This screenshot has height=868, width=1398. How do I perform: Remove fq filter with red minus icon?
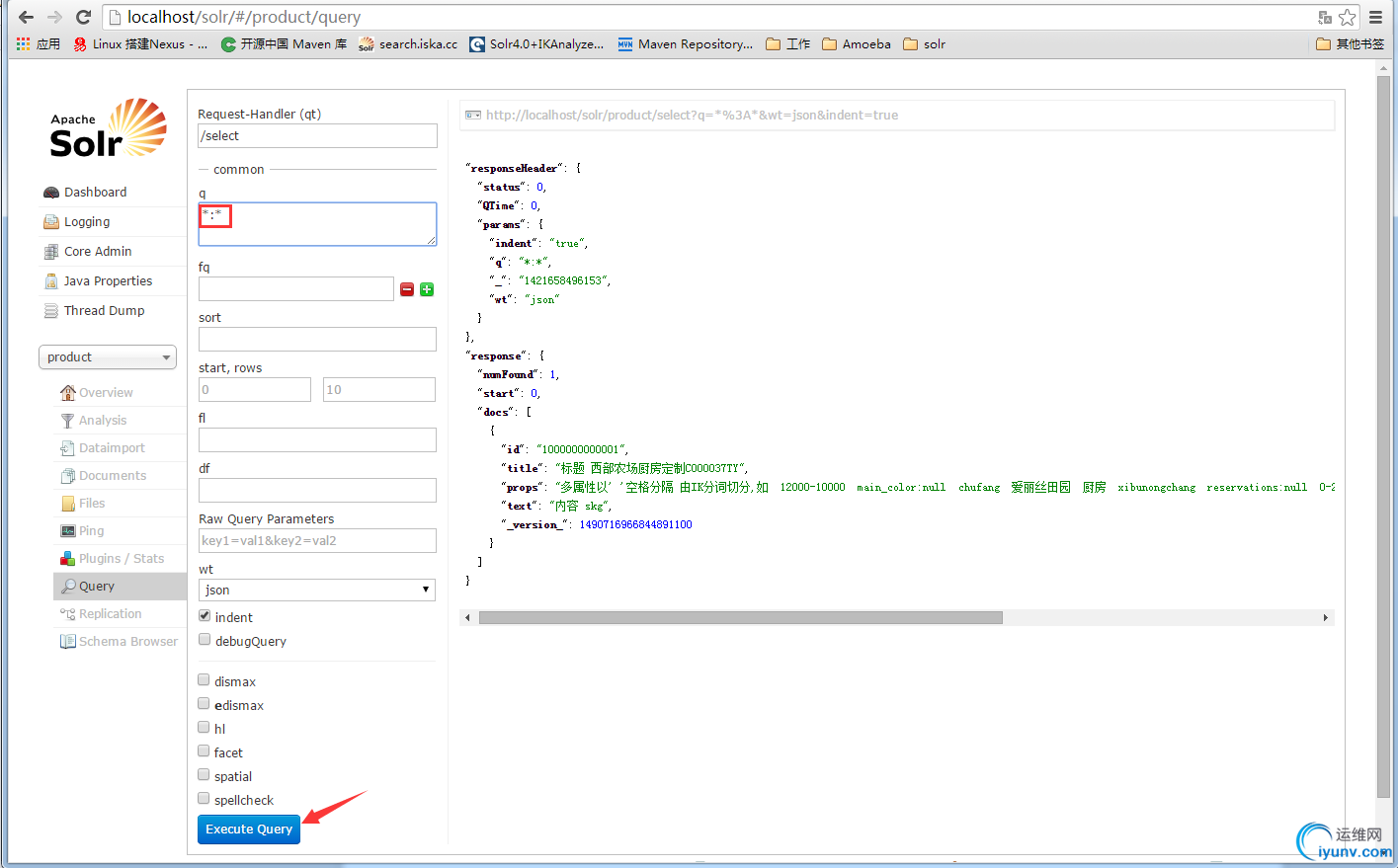click(x=407, y=289)
